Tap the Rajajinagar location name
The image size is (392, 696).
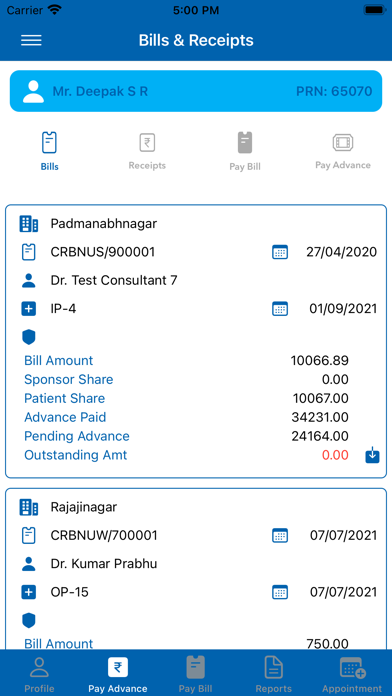pos(84,507)
